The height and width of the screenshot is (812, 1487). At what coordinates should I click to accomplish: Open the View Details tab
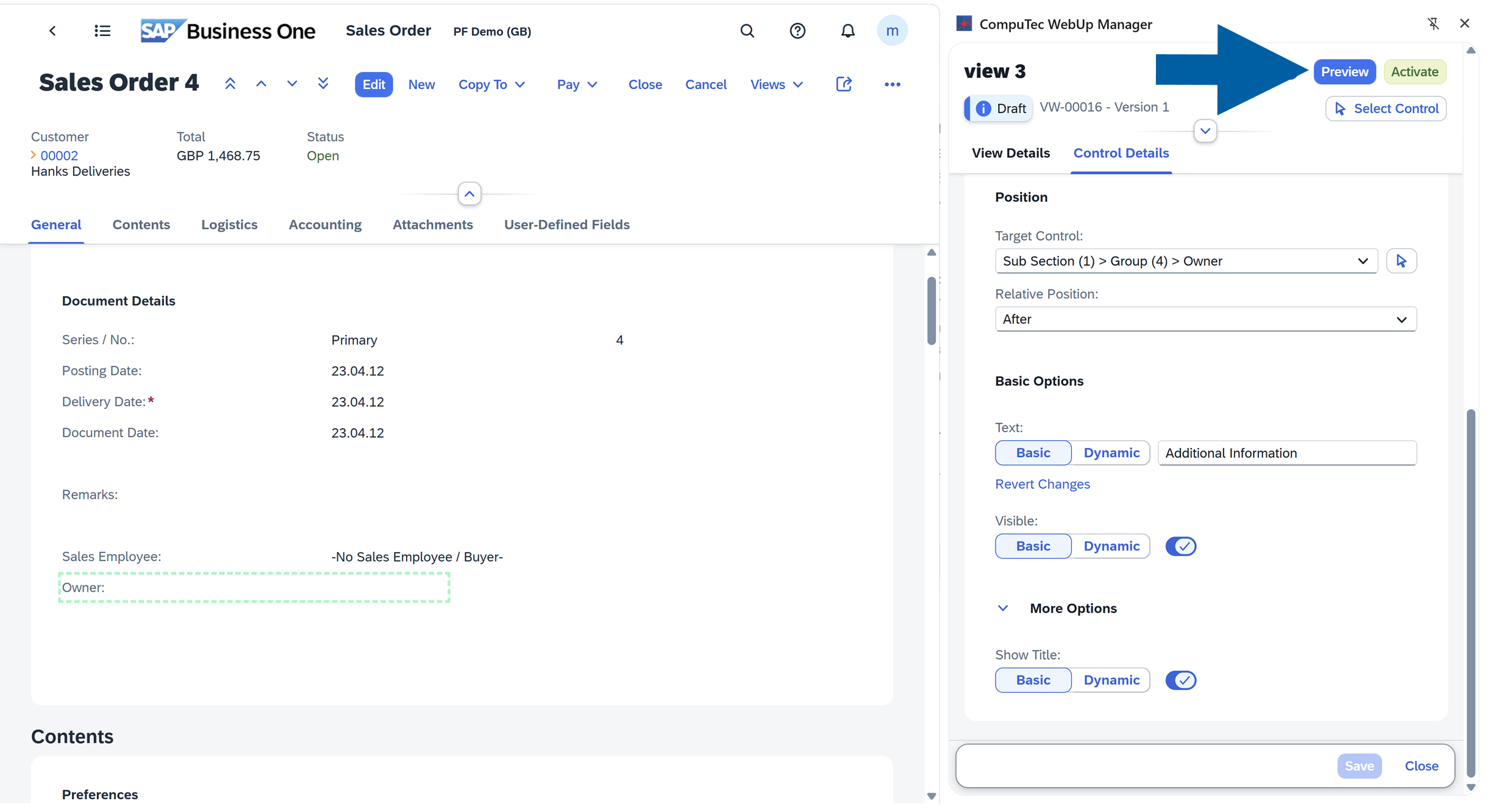click(1010, 153)
